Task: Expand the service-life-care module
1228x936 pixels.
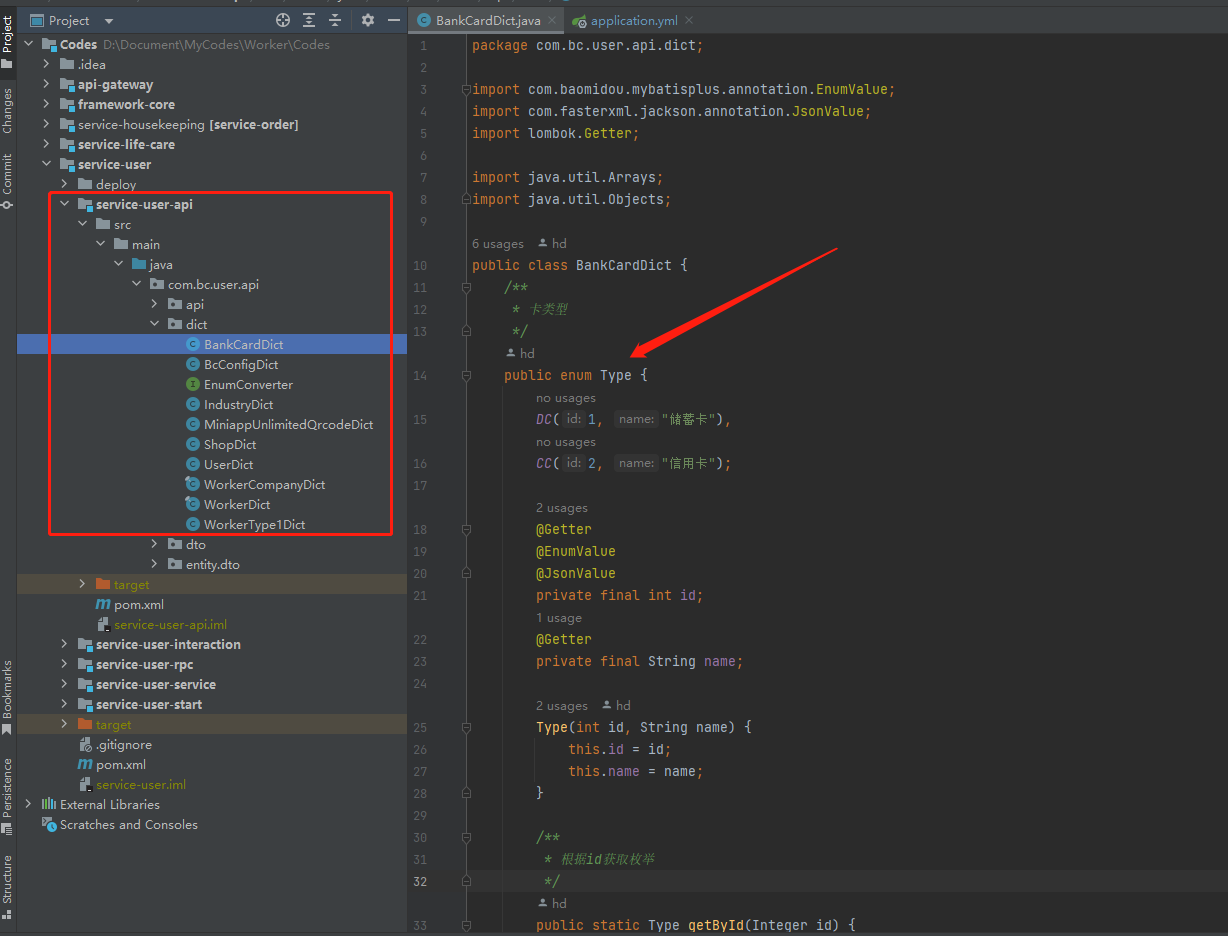Action: point(46,144)
